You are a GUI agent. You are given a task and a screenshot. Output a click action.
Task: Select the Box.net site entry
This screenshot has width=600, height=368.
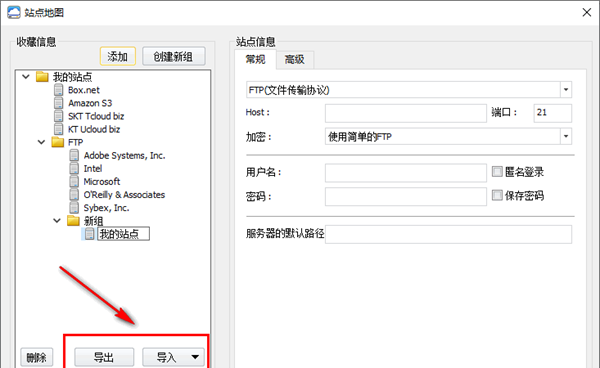coord(84,90)
